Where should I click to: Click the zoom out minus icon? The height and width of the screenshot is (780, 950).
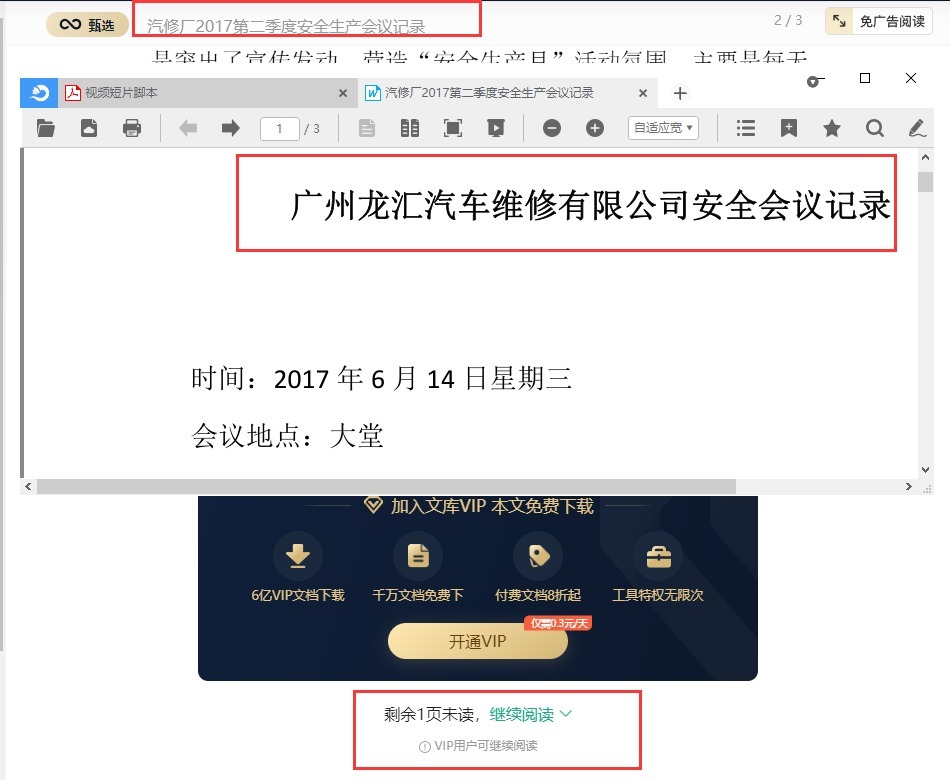[551, 128]
